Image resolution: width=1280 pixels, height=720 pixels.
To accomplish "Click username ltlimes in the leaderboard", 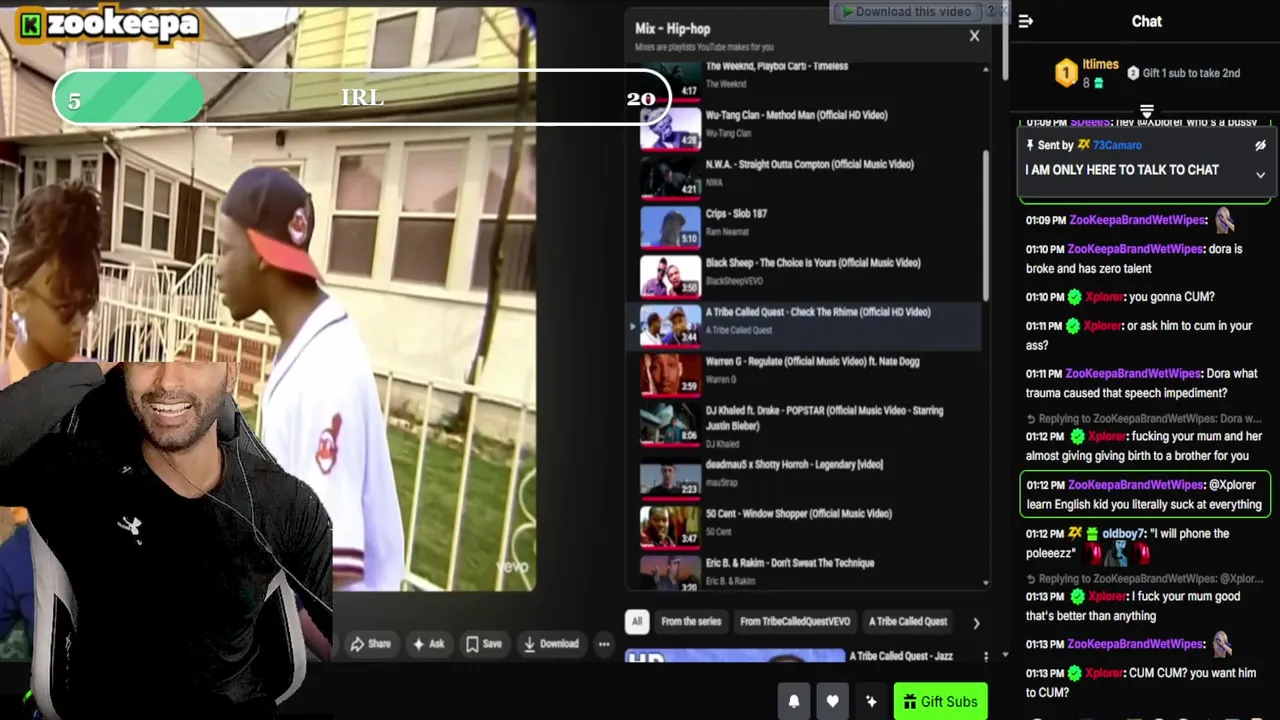I will tap(1100, 65).
